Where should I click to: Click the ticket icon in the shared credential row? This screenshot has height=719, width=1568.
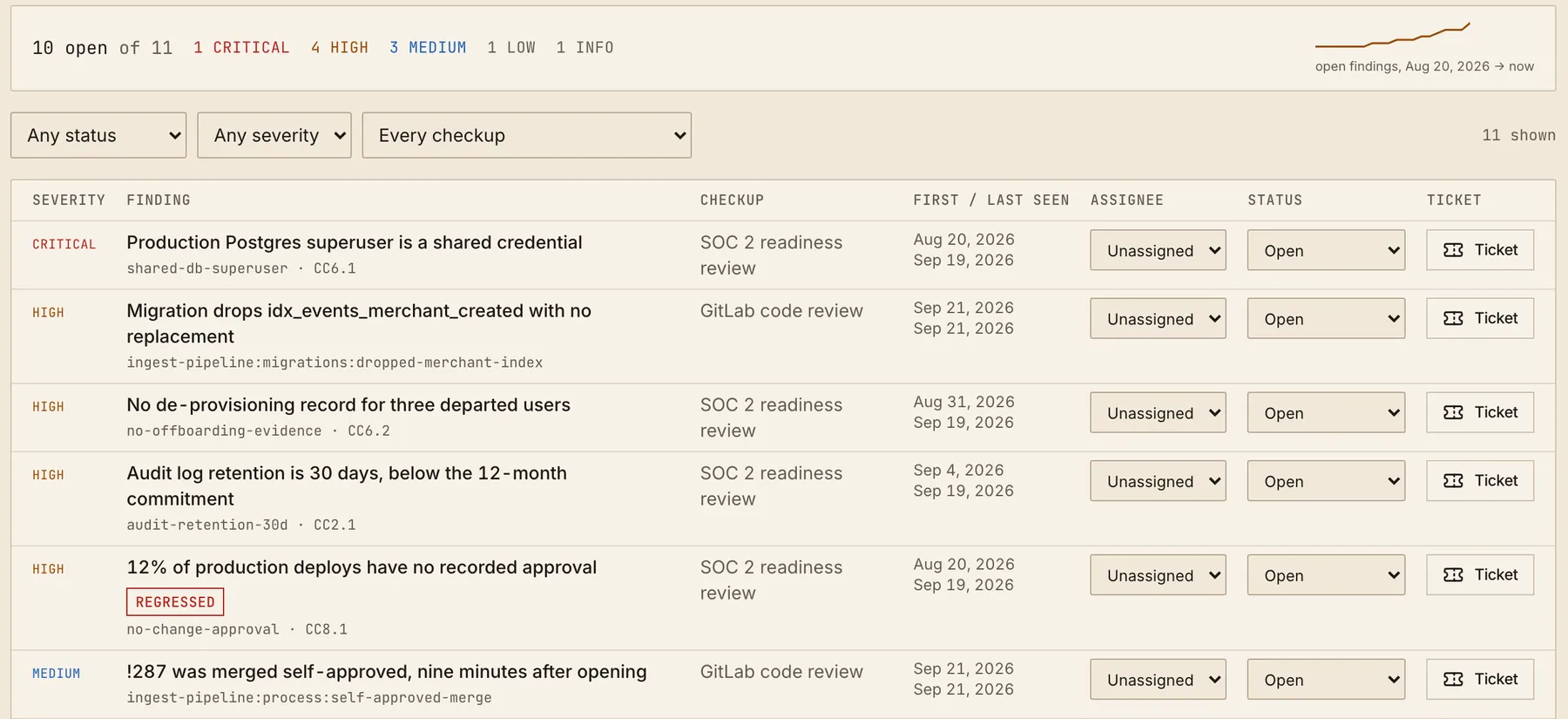pos(1453,250)
